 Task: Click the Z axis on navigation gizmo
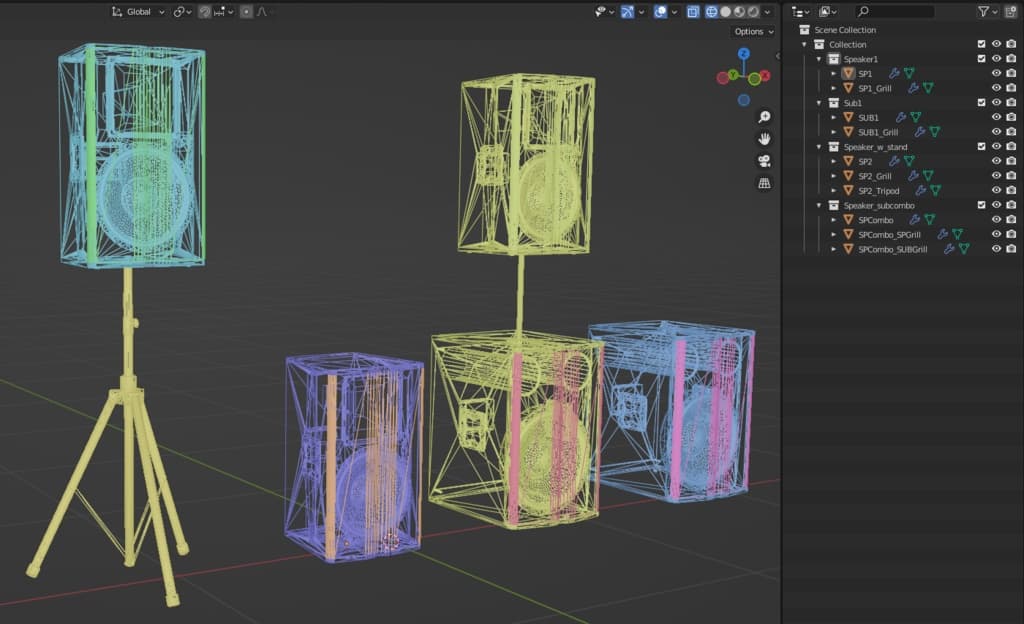tap(744, 55)
